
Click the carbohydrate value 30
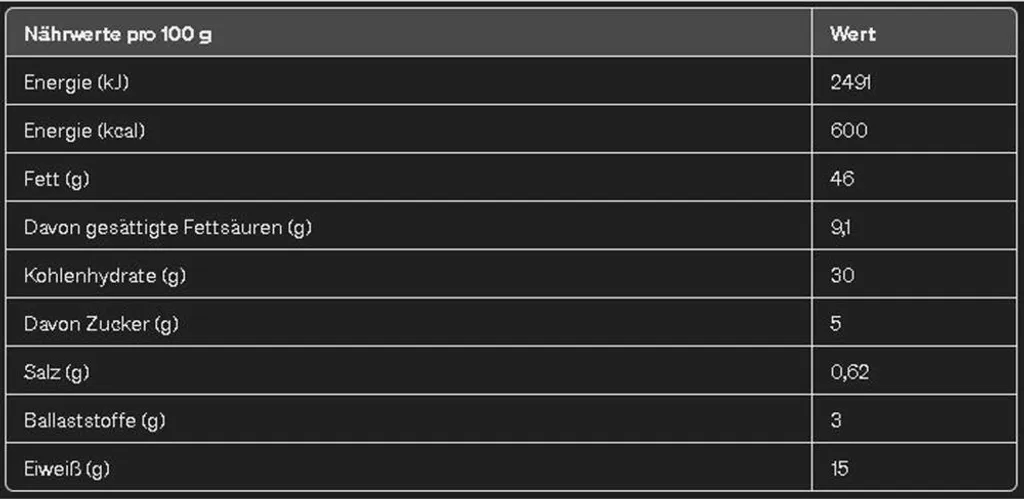point(842,276)
